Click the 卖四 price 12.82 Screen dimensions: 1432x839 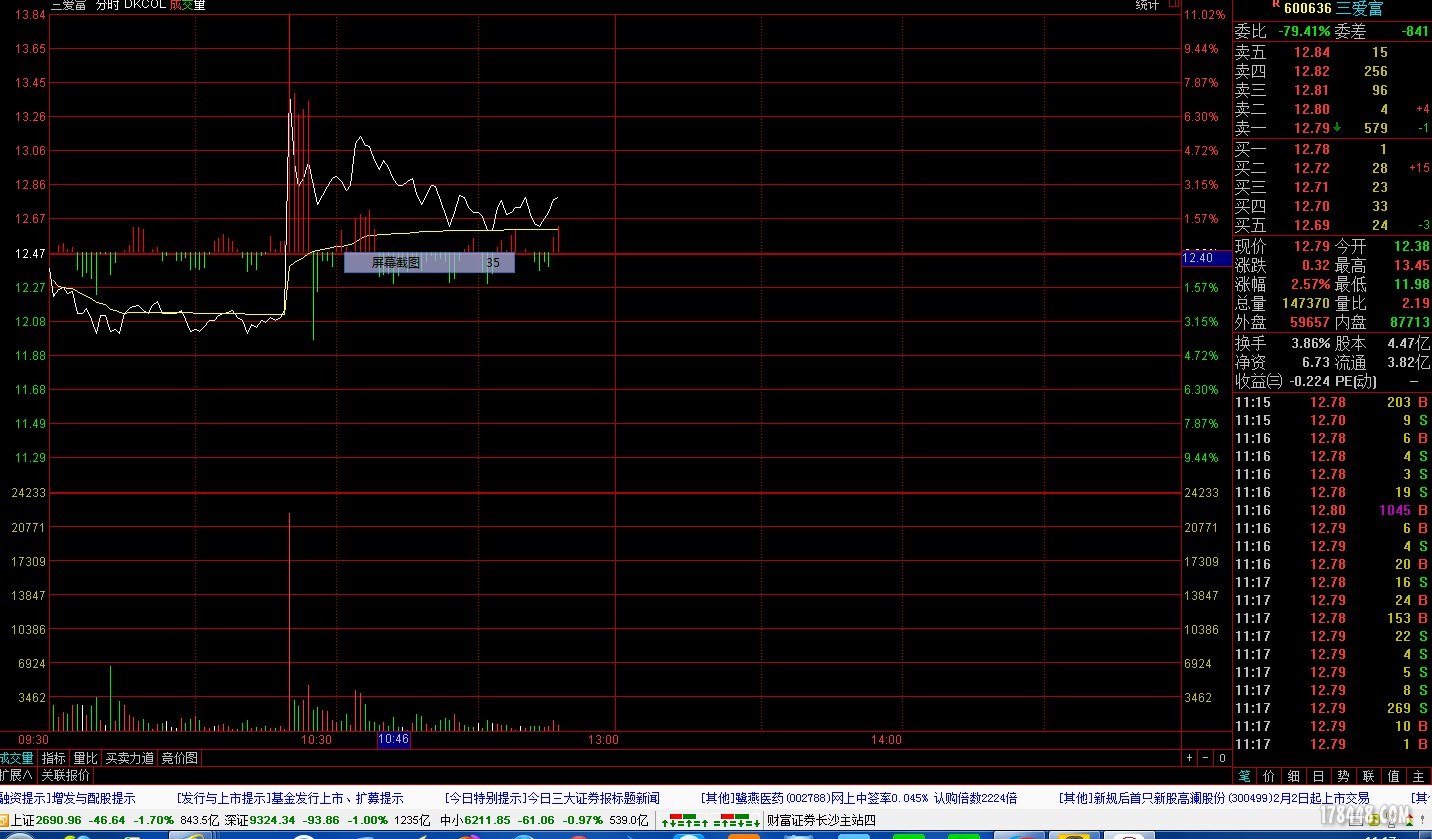[x=1312, y=71]
